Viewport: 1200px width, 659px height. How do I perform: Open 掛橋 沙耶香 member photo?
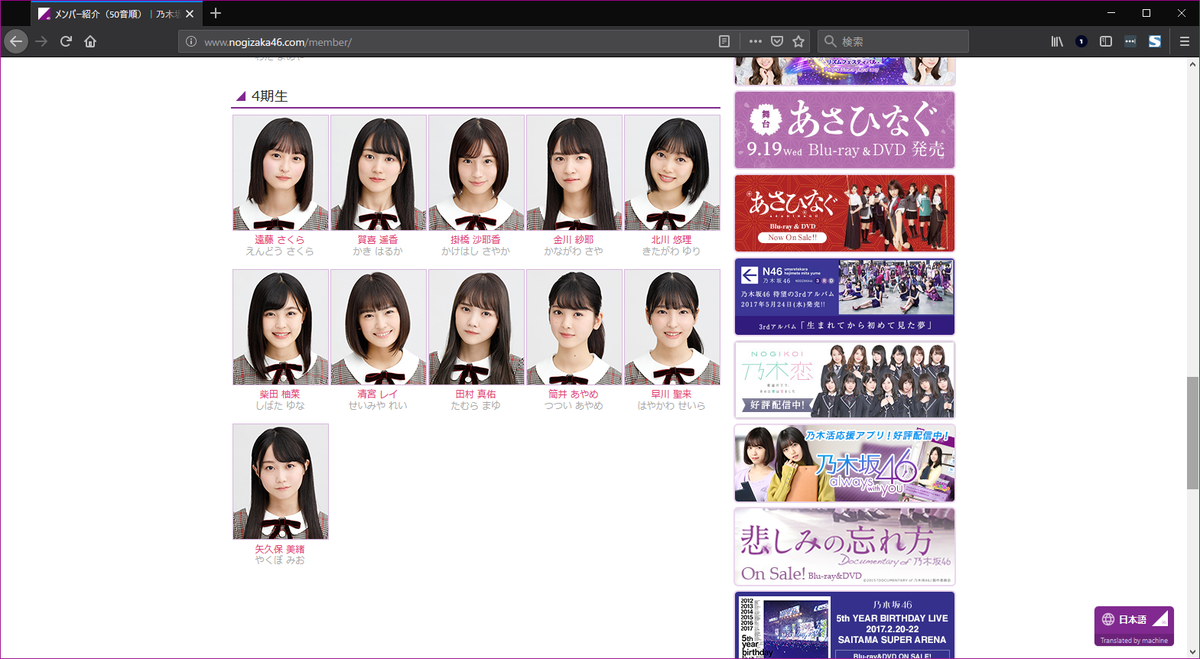tap(476, 173)
